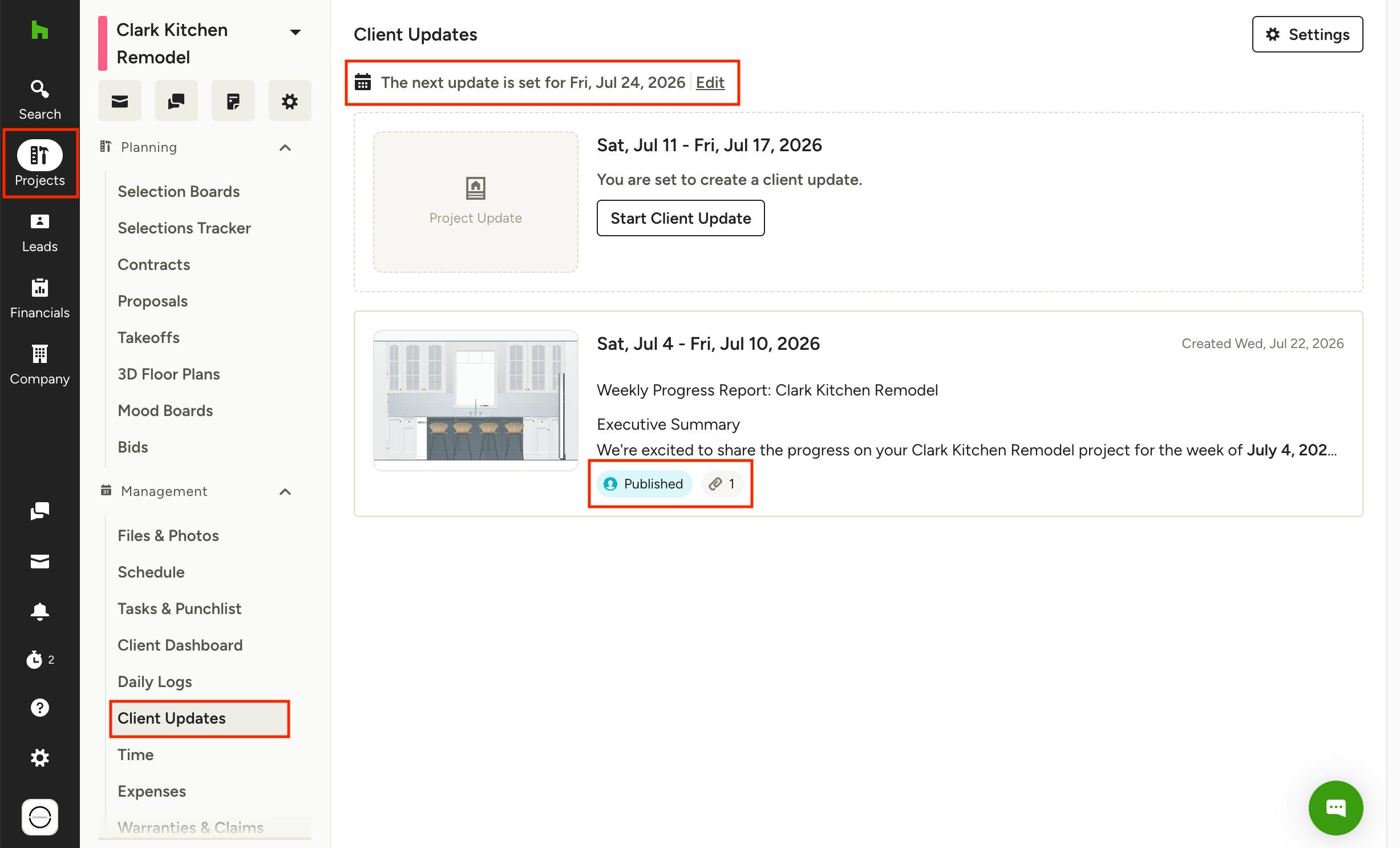Open 3D Floor Plans
This screenshot has height=848, width=1400.
[x=168, y=374]
